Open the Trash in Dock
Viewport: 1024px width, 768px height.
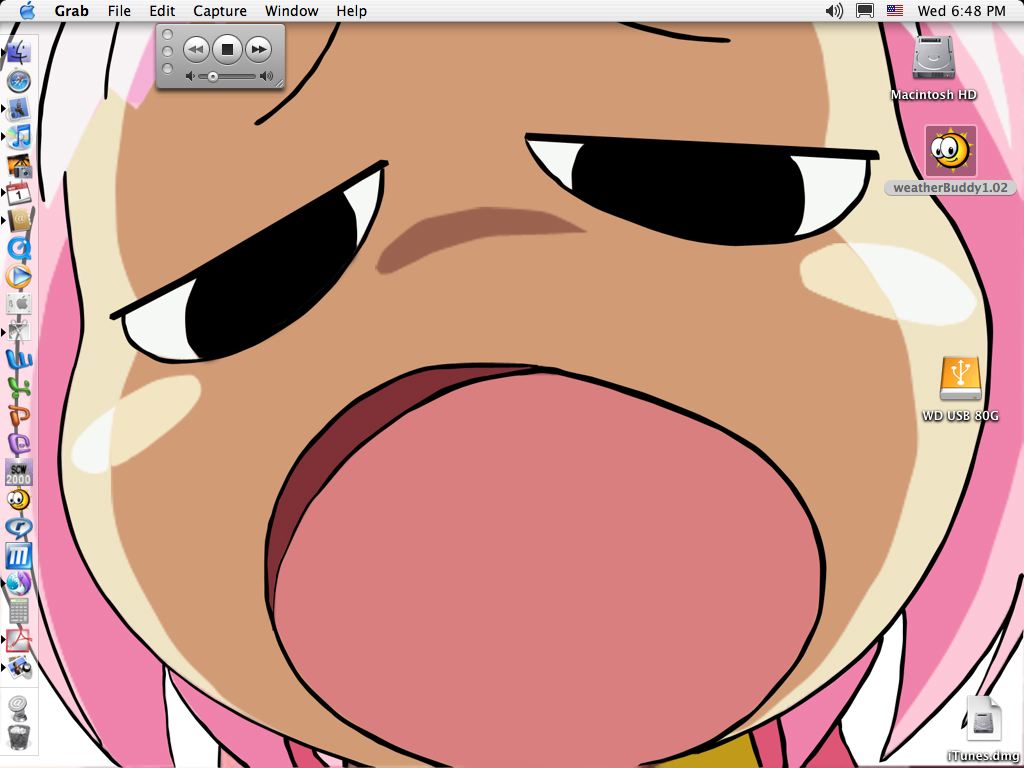pyautogui.click(x=19, y=737)
